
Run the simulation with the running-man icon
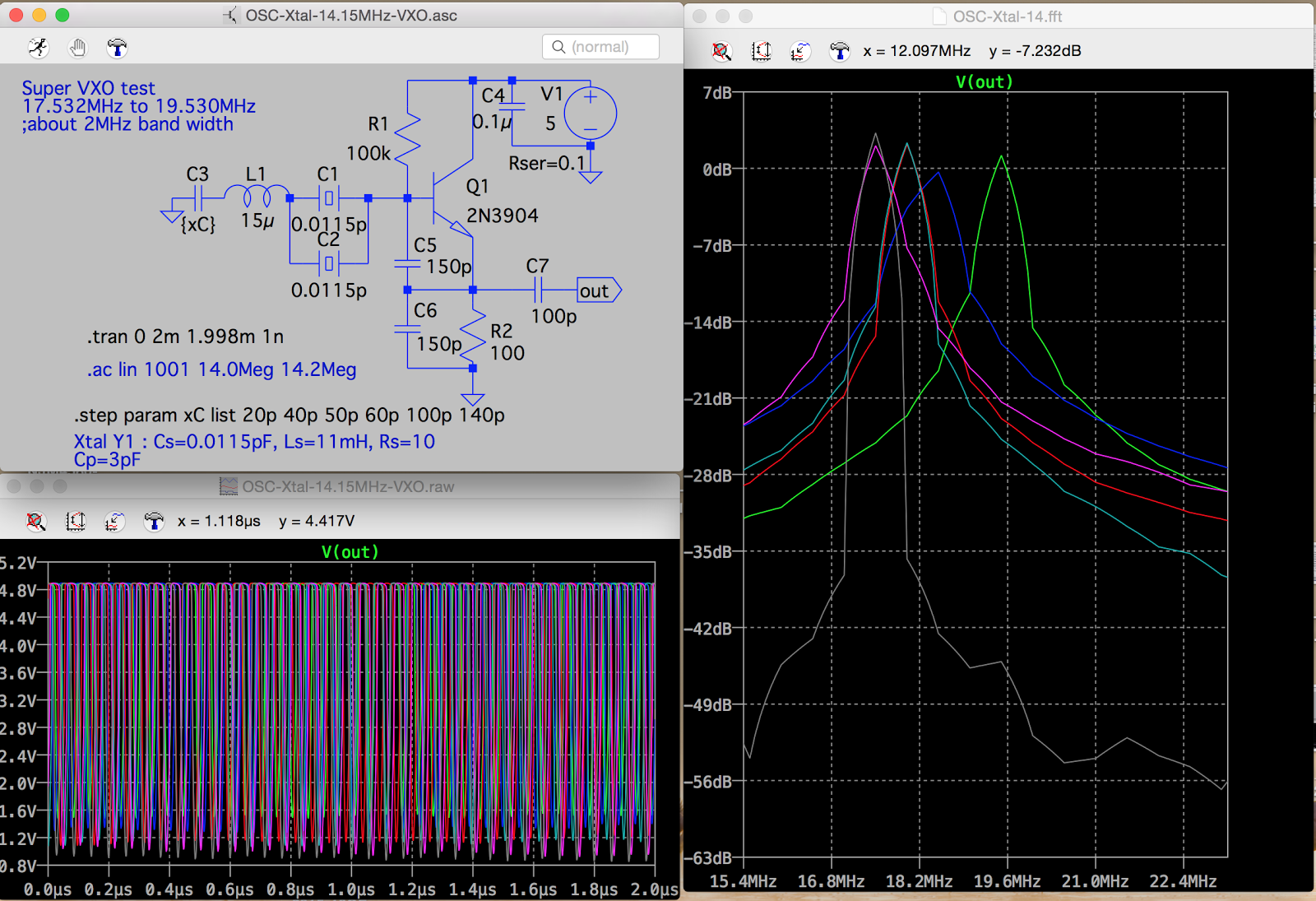point(37,48)
